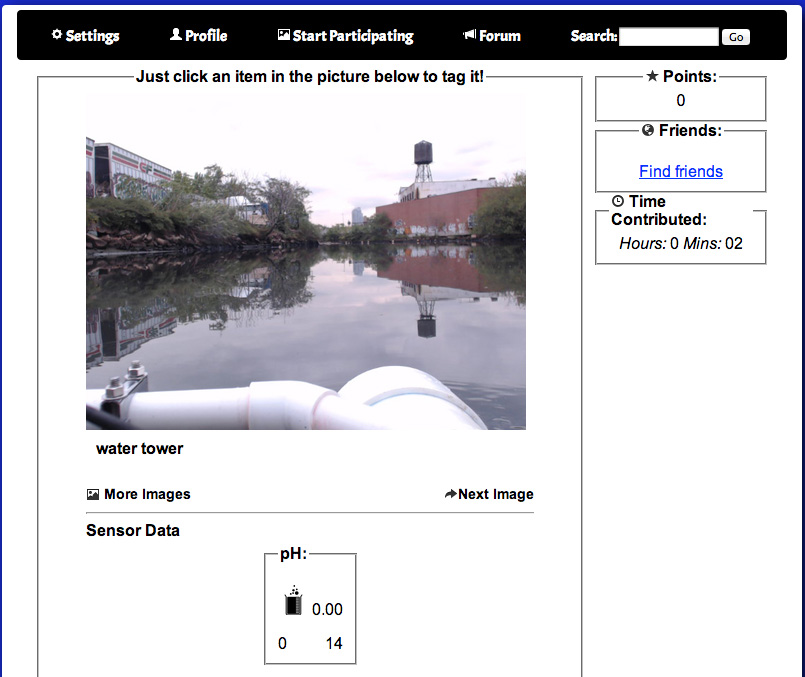The width and height of the screenshot is (805, 677).
Task: Click the pH beaker icon
Action: 293,603
